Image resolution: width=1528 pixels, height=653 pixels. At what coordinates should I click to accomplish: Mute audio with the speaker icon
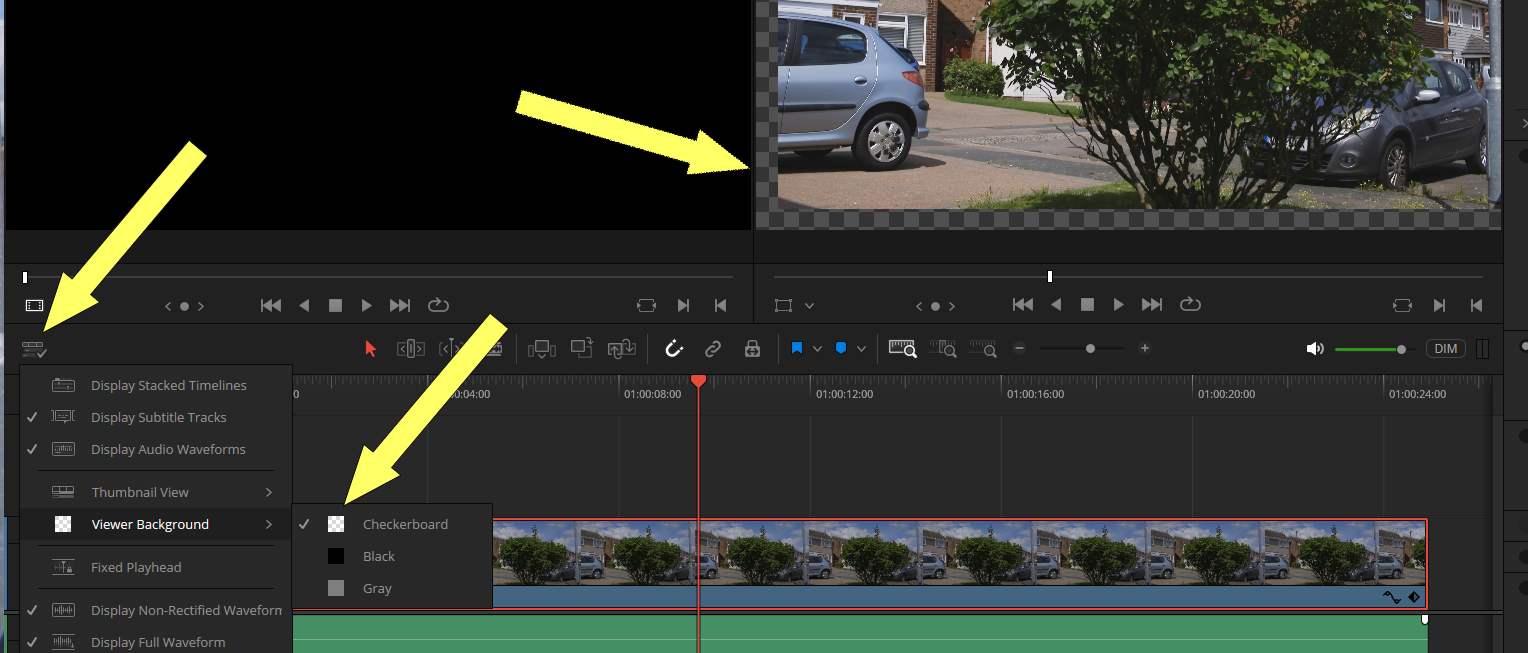(x=1315, y=349)
